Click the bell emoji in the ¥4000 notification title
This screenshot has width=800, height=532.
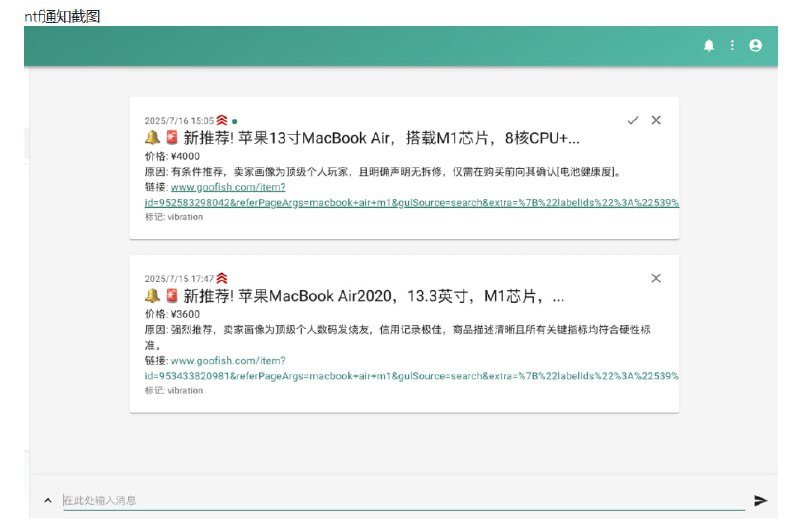152,137
